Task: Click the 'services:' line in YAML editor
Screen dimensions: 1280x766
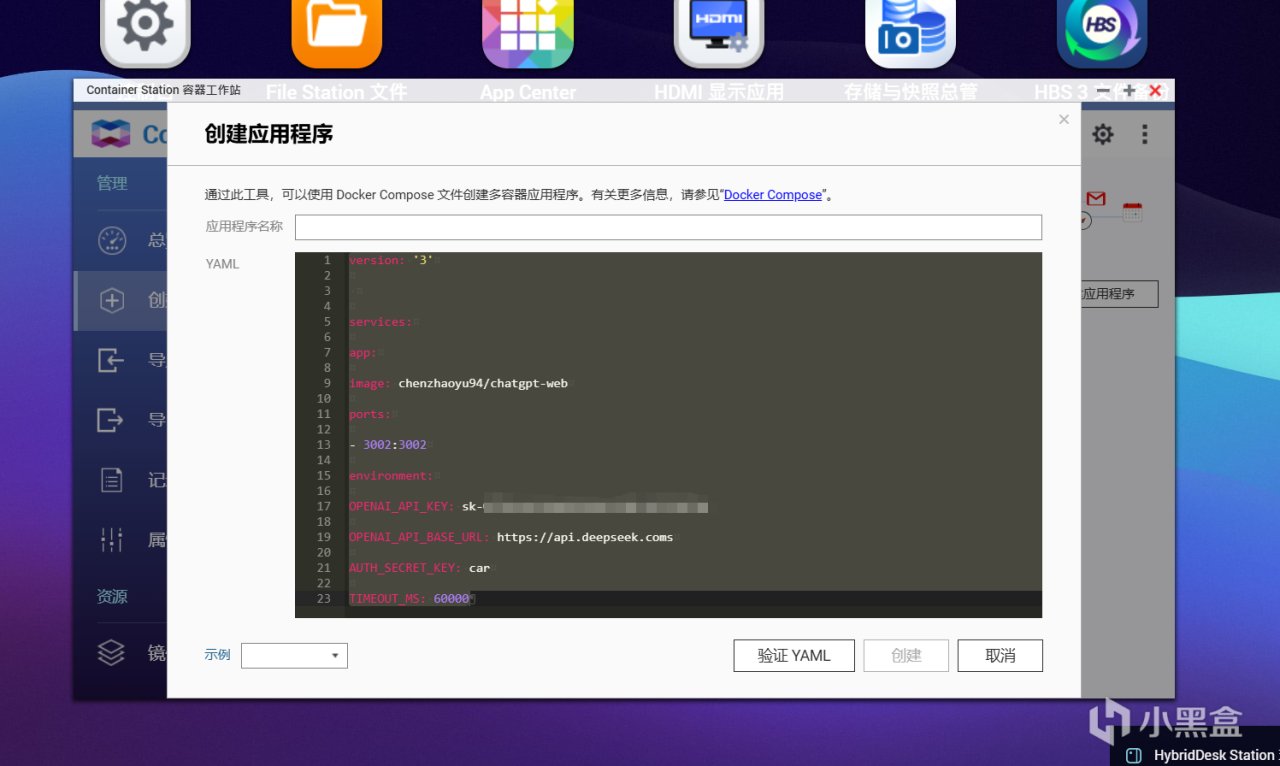Action: click(x=380, y=322)
